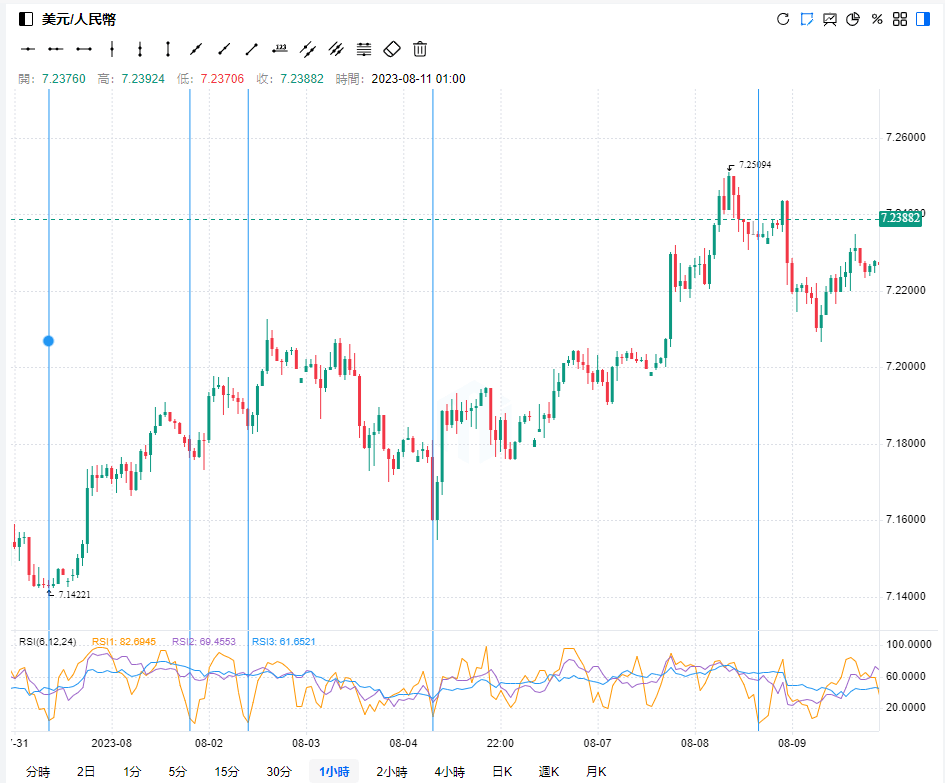Select the horizontal levels lines tool

pyautogui.click(x=364, y=48)
